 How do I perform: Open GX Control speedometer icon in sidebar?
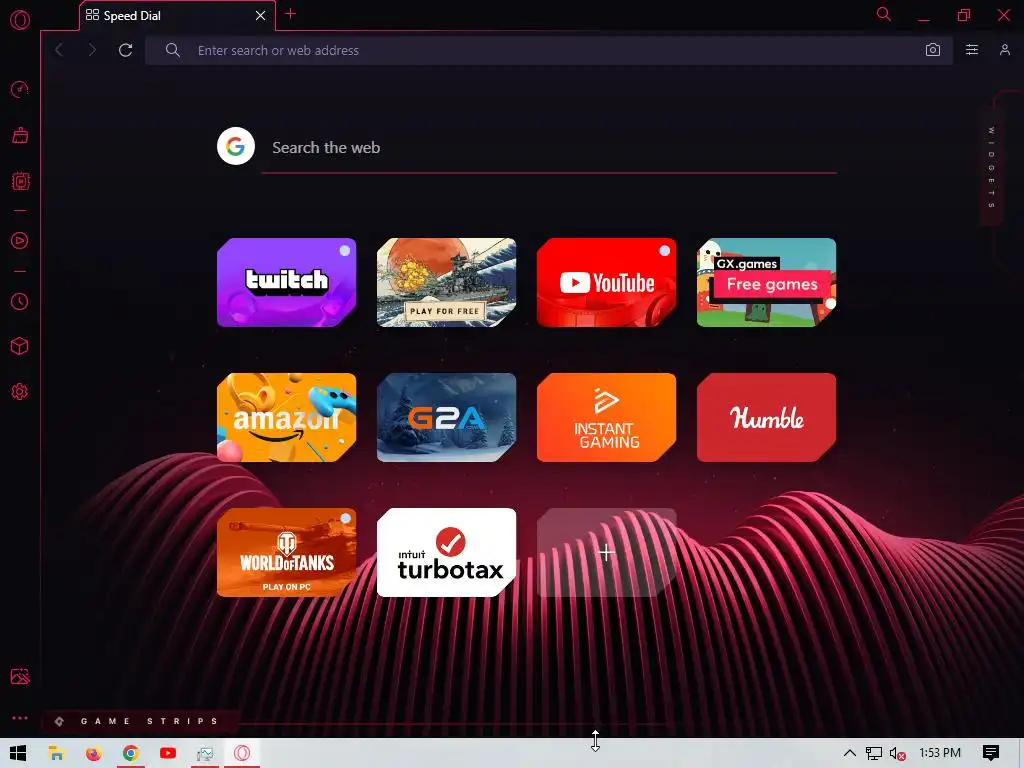[x=20, y=89]
